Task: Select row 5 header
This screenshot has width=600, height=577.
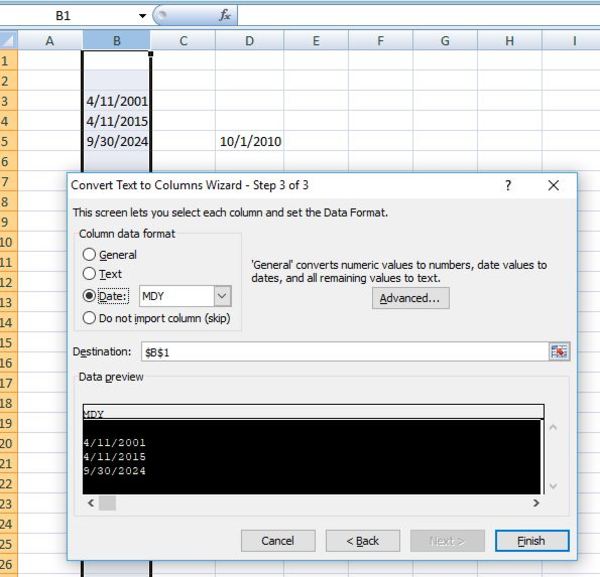Action: click(x=8, y=141)
